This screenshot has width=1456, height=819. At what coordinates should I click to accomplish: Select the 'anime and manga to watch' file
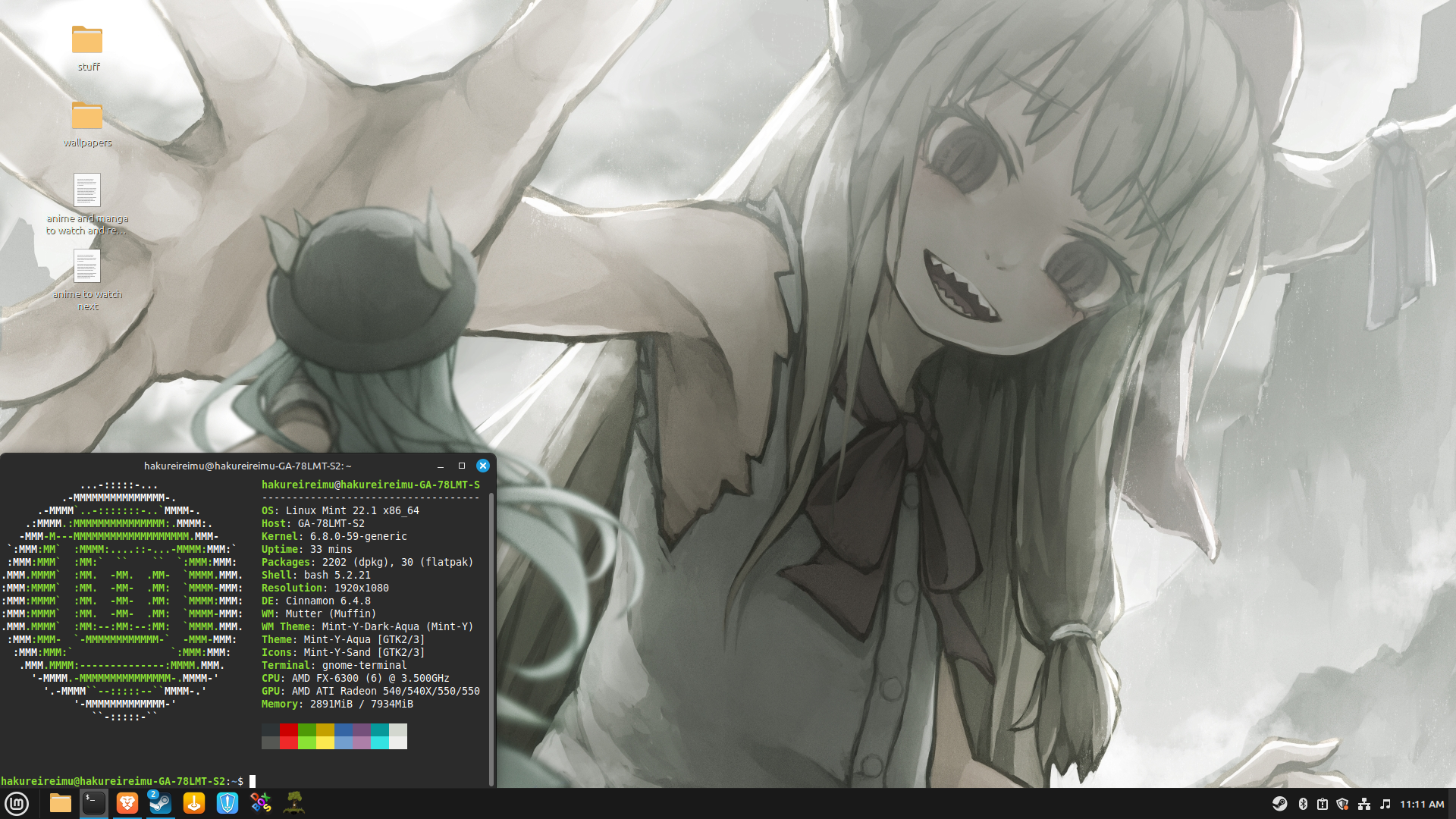[x=87, y=205]
